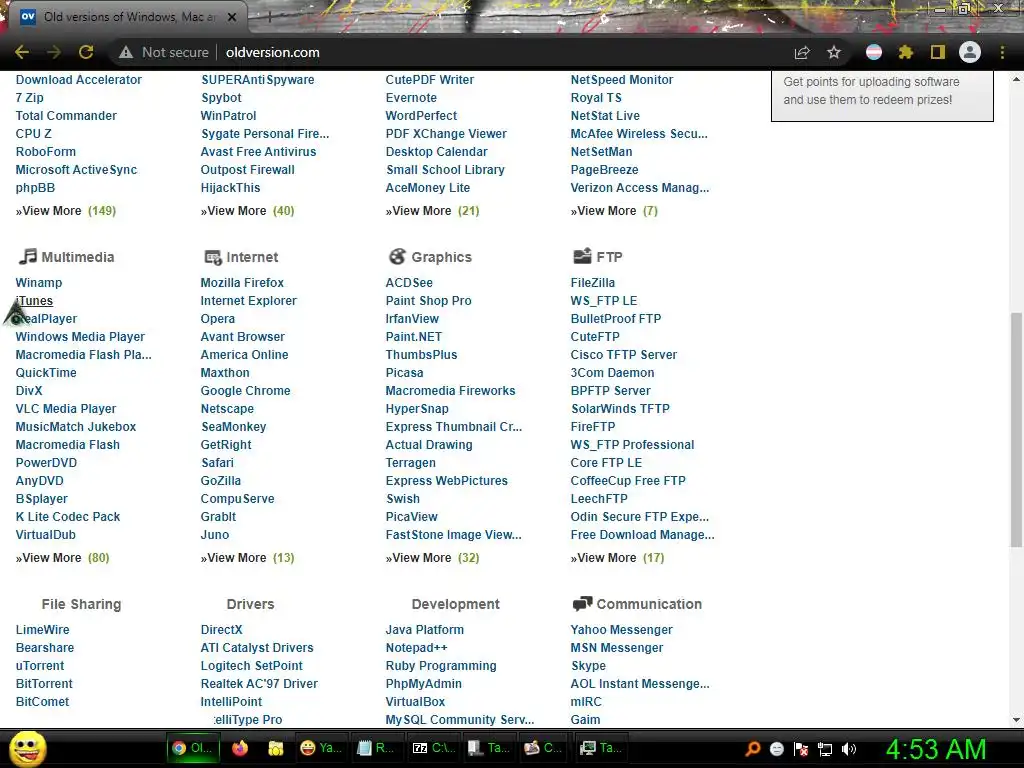Expand Internet View More (13)

pos(248,558)
